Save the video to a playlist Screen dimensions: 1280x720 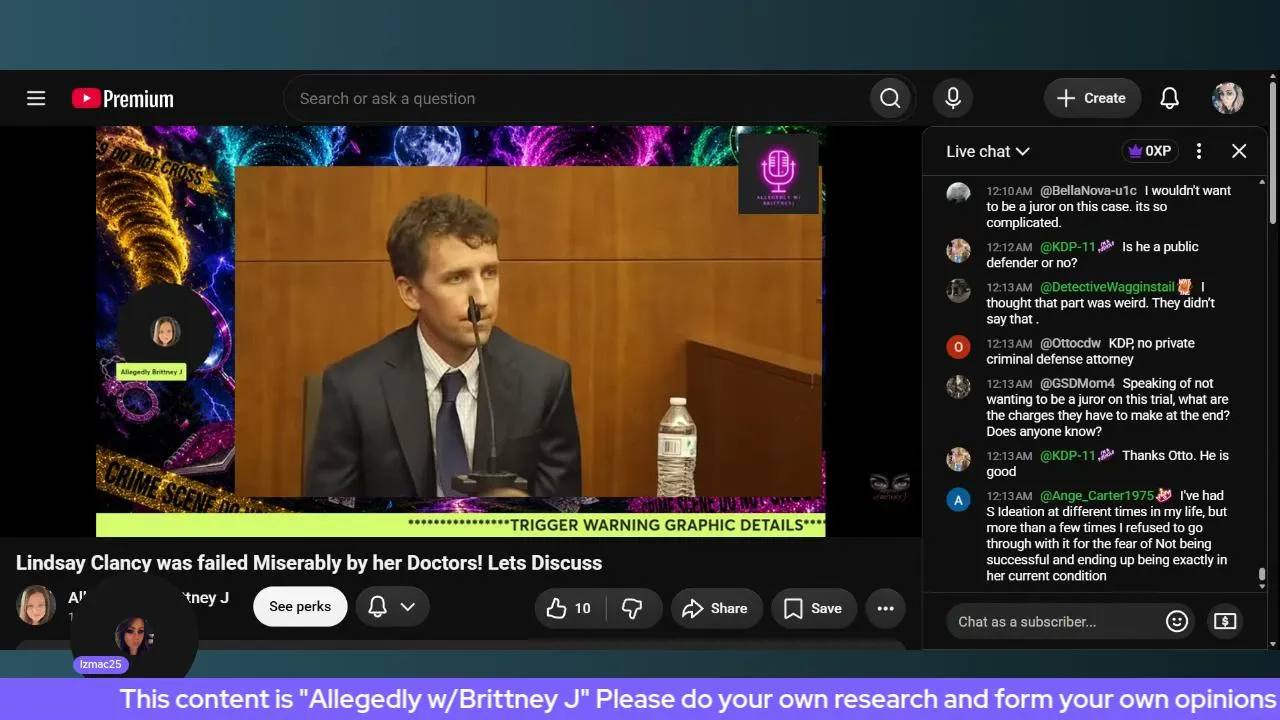813,608
